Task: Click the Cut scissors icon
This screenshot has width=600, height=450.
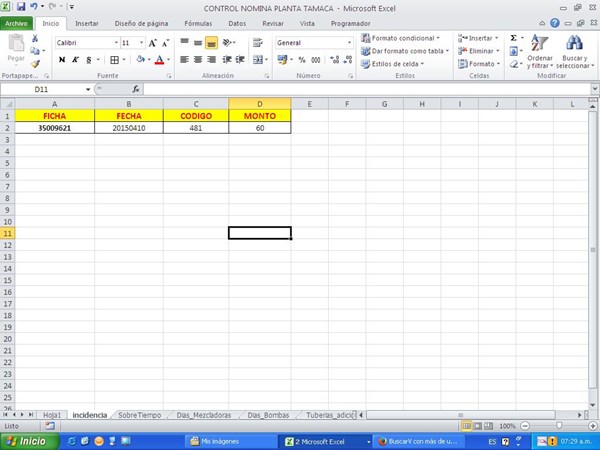Action: pos(35,38)
